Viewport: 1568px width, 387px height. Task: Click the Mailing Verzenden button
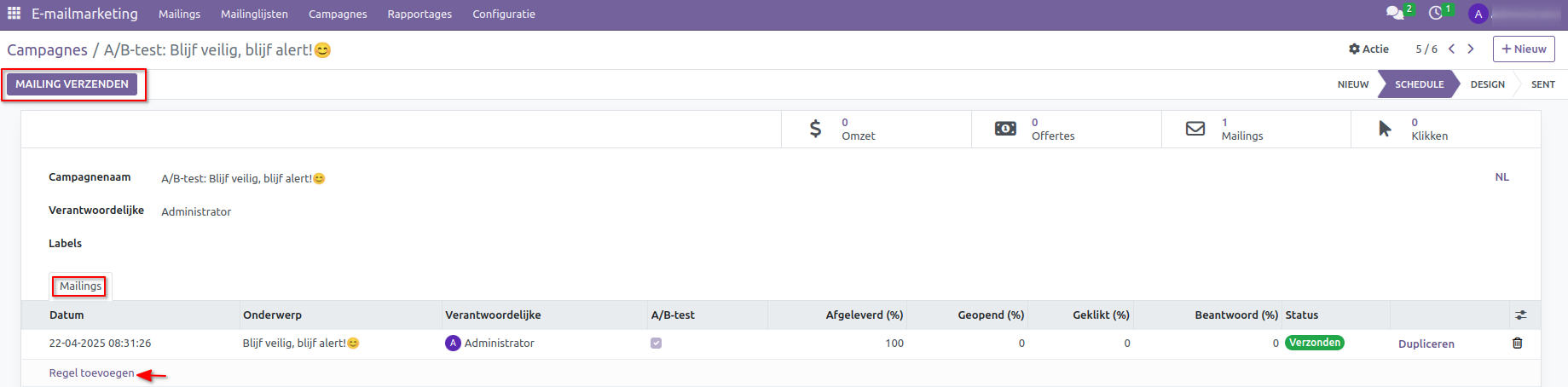[72, 84]
